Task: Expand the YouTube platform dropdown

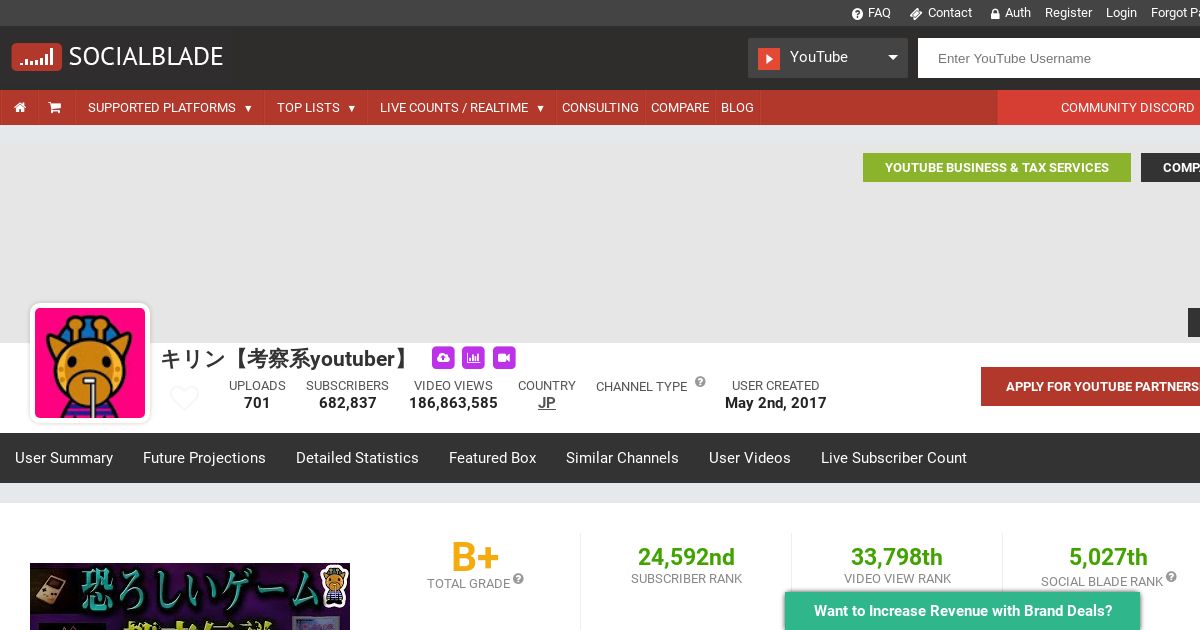Action: (x=828, y=58)
